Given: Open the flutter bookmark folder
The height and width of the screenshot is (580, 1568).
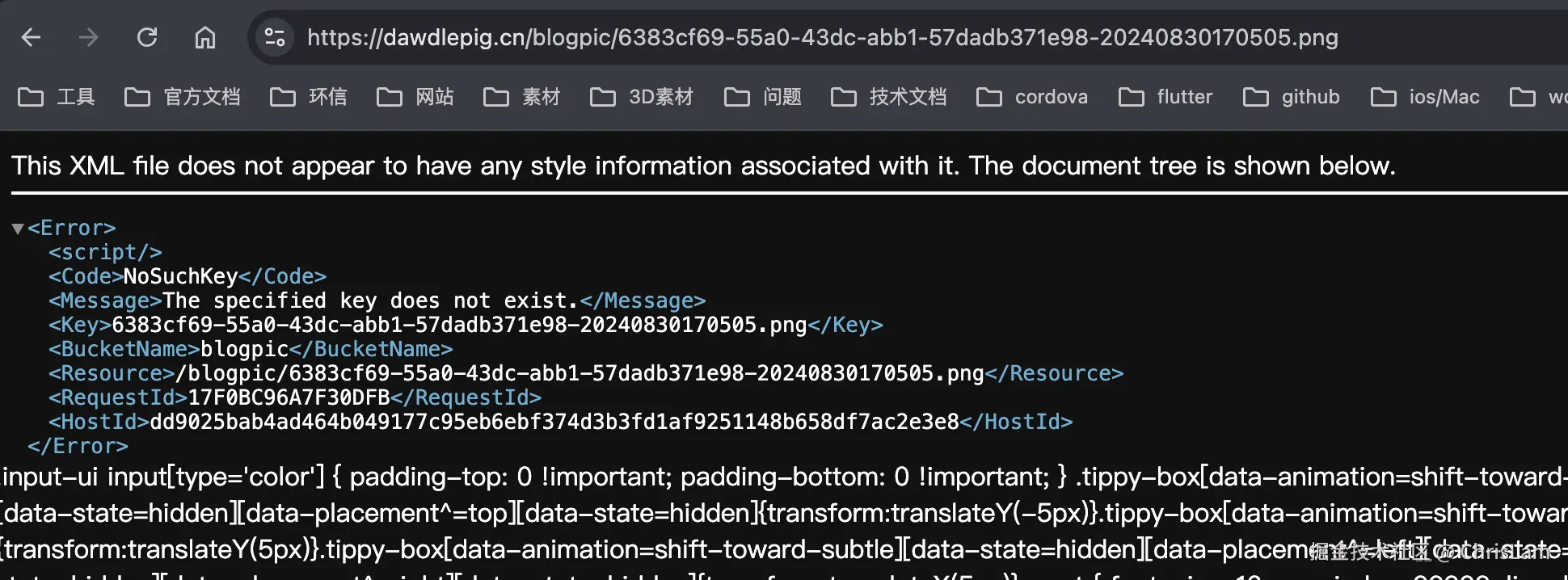Looking at the screenshot, I should coord(1165,97).
